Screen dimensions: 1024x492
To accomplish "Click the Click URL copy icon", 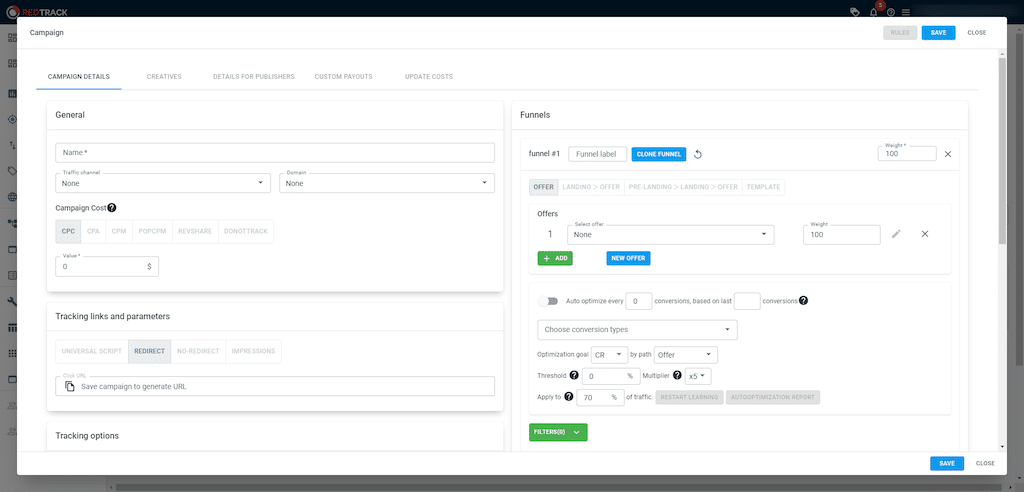I will [x=70, y=386].
